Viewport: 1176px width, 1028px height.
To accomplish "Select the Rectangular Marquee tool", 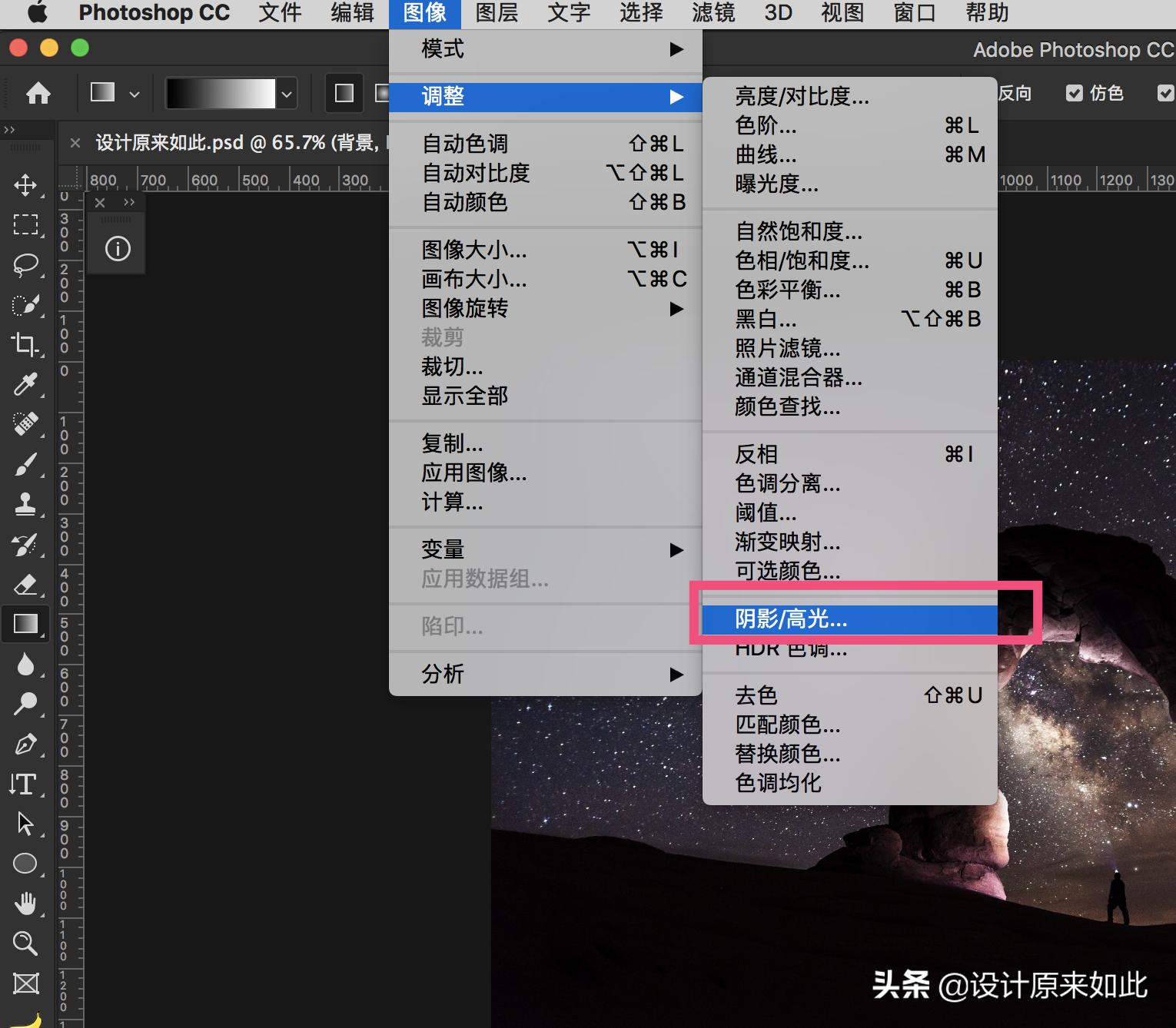I will click(x=26, y=225).
